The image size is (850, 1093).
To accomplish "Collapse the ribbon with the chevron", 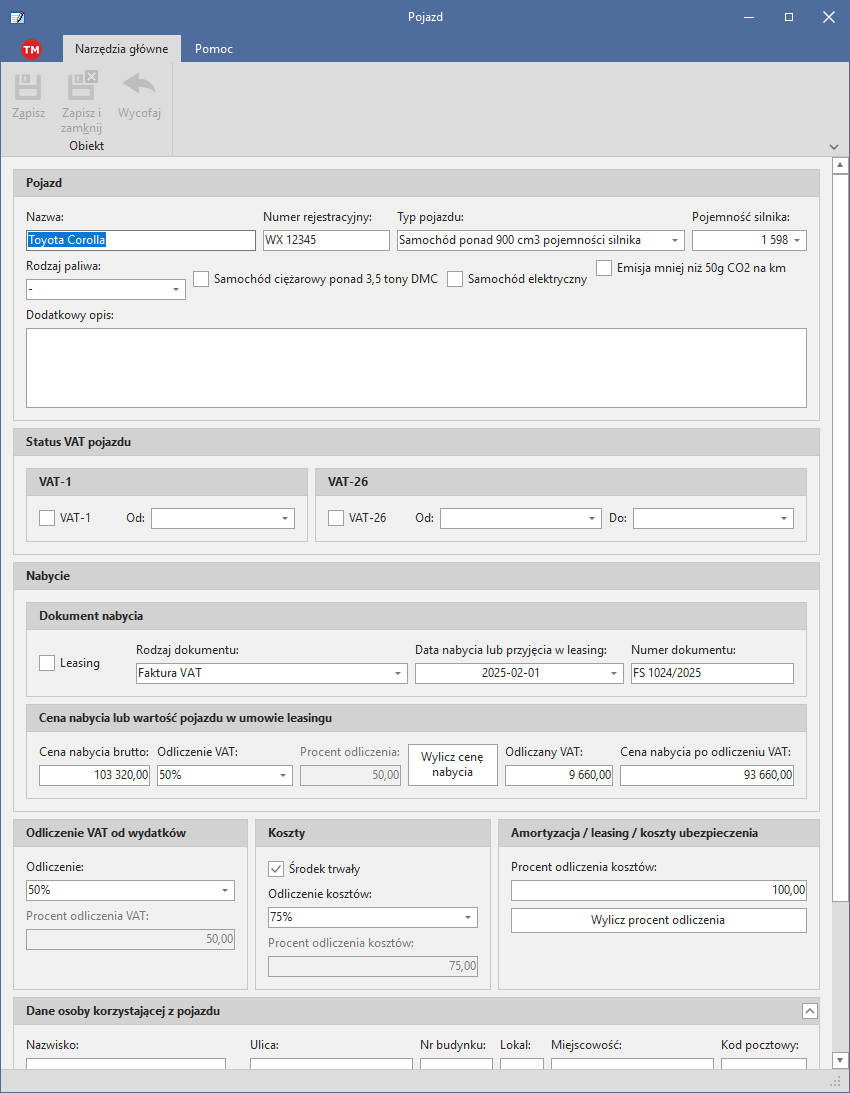I will [834, 147].
